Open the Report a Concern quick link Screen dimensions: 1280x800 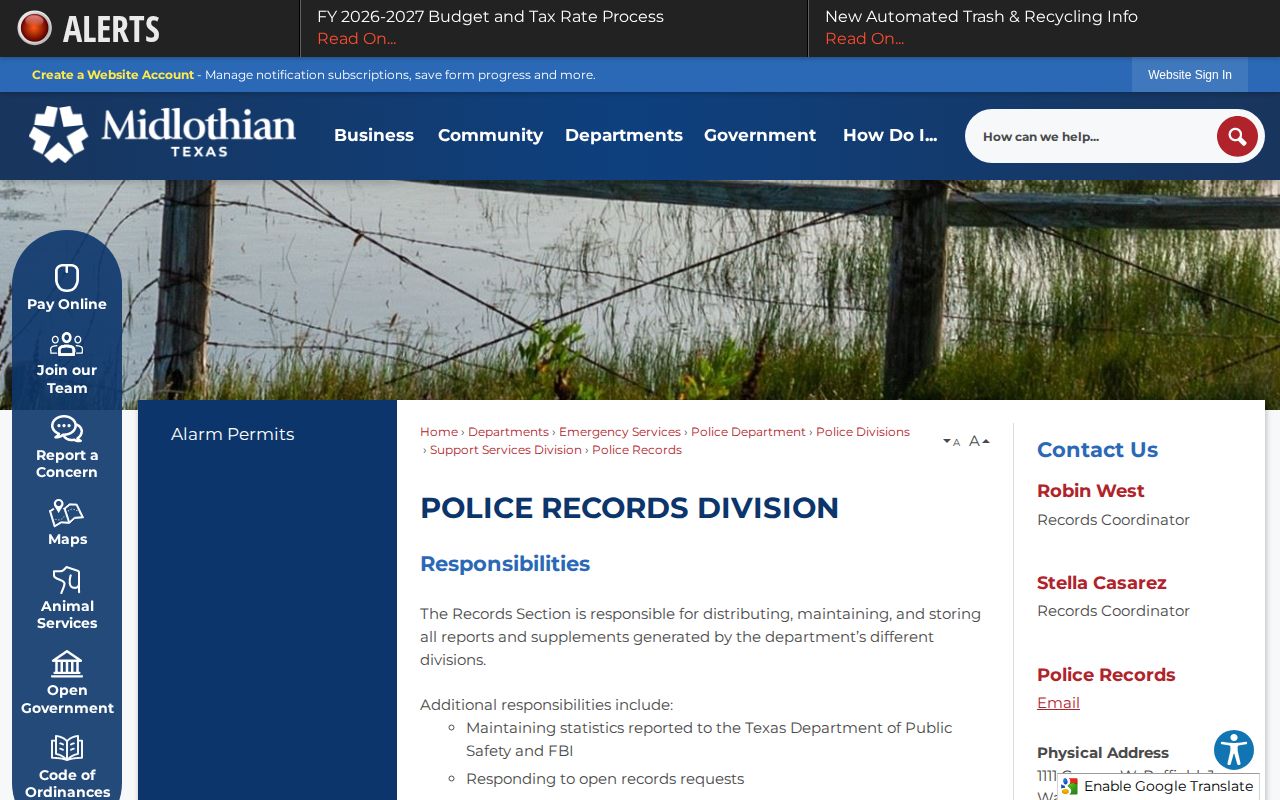67,447
